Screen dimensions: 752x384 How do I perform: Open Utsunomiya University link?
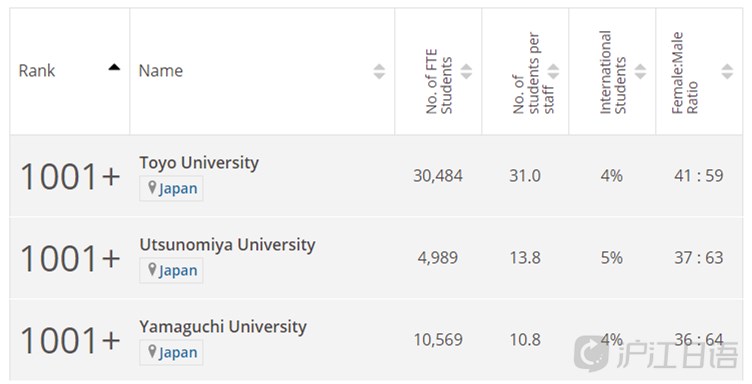227,245
